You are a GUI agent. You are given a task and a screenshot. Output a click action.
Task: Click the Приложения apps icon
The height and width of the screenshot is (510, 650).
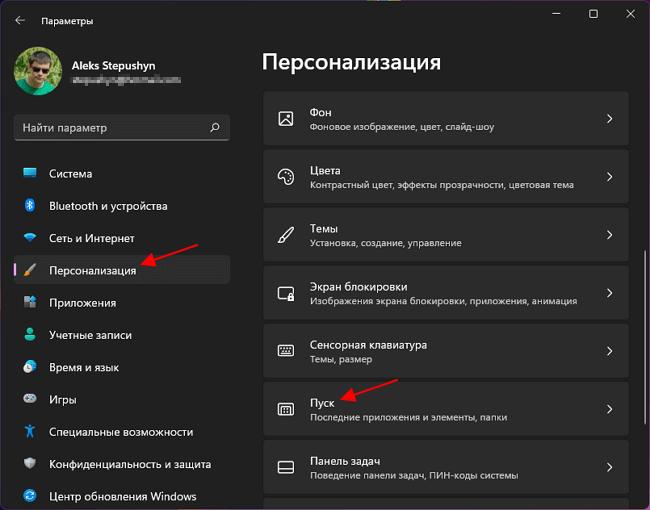point(30,302)
